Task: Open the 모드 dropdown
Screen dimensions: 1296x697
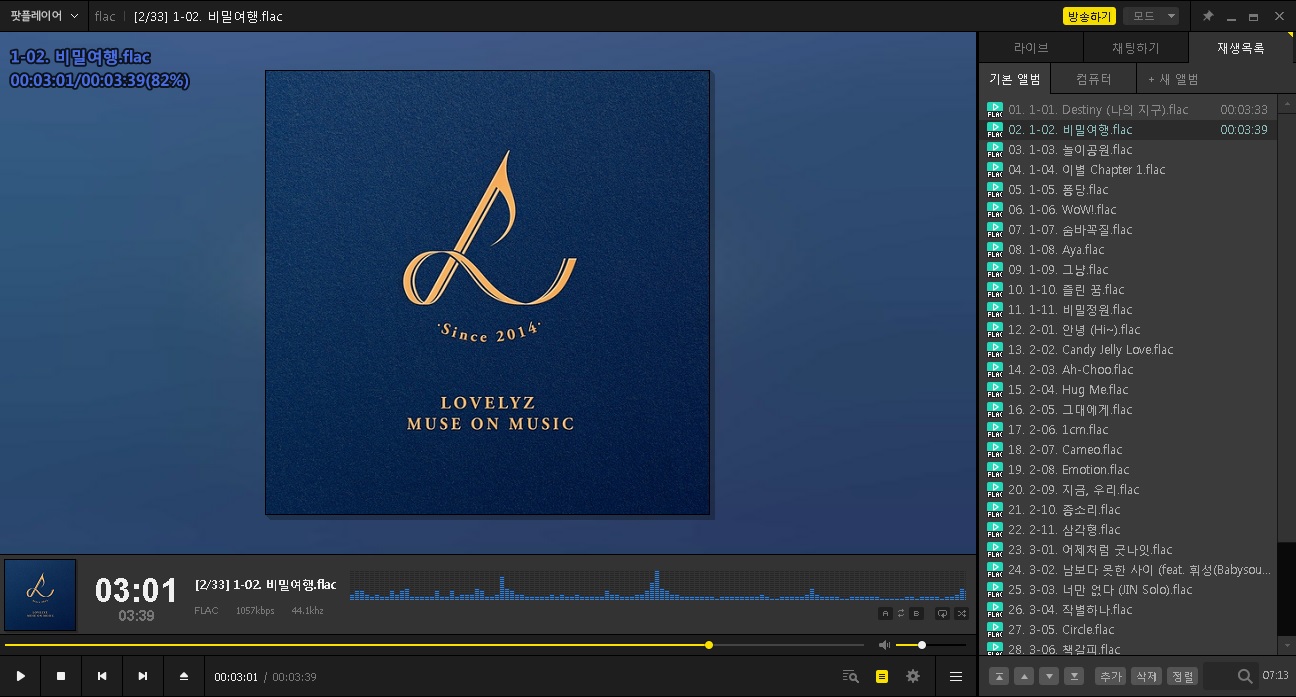Action: (x=1151, y=16)
